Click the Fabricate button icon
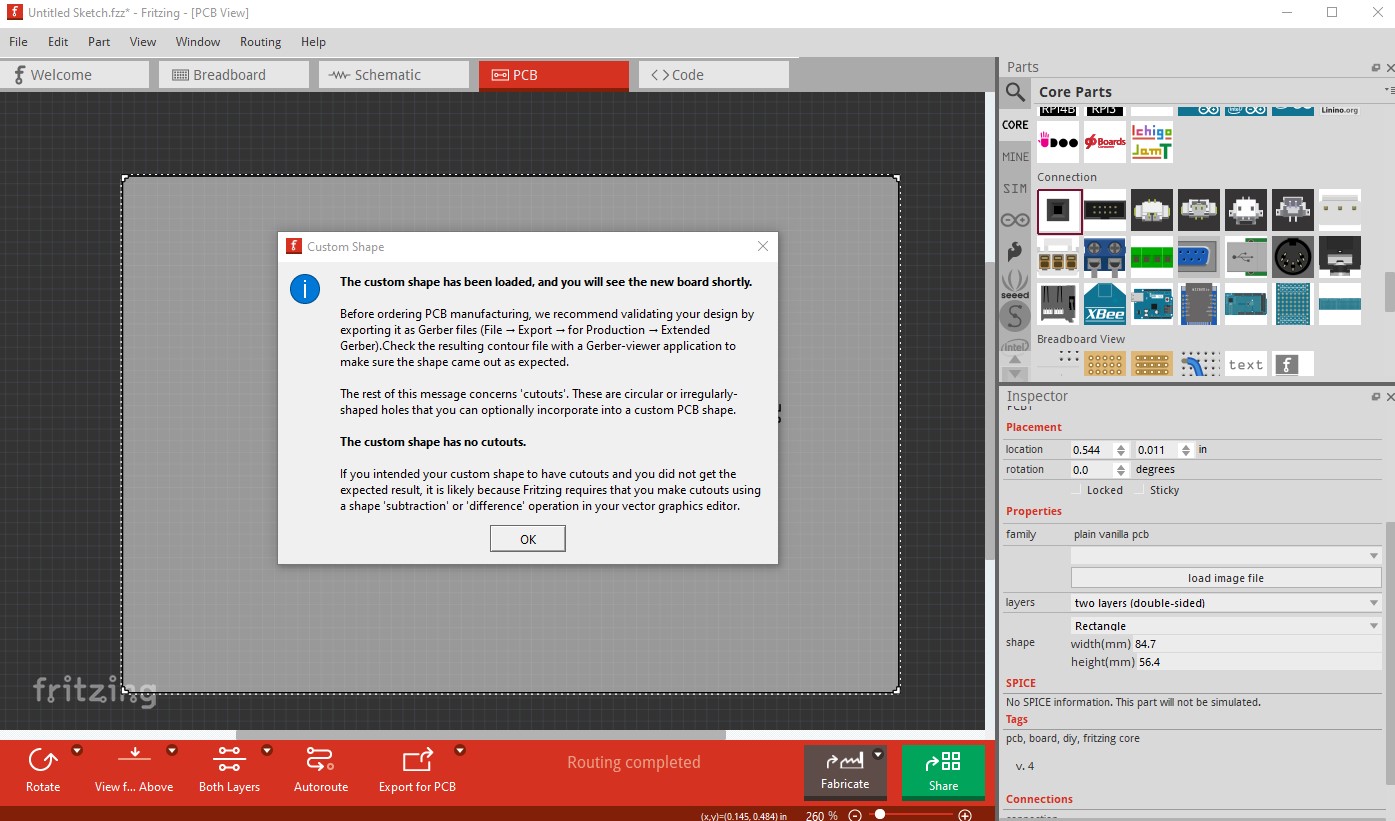Image resolution: width=1395 pixels, height=821 pixels. coord(845,762)
